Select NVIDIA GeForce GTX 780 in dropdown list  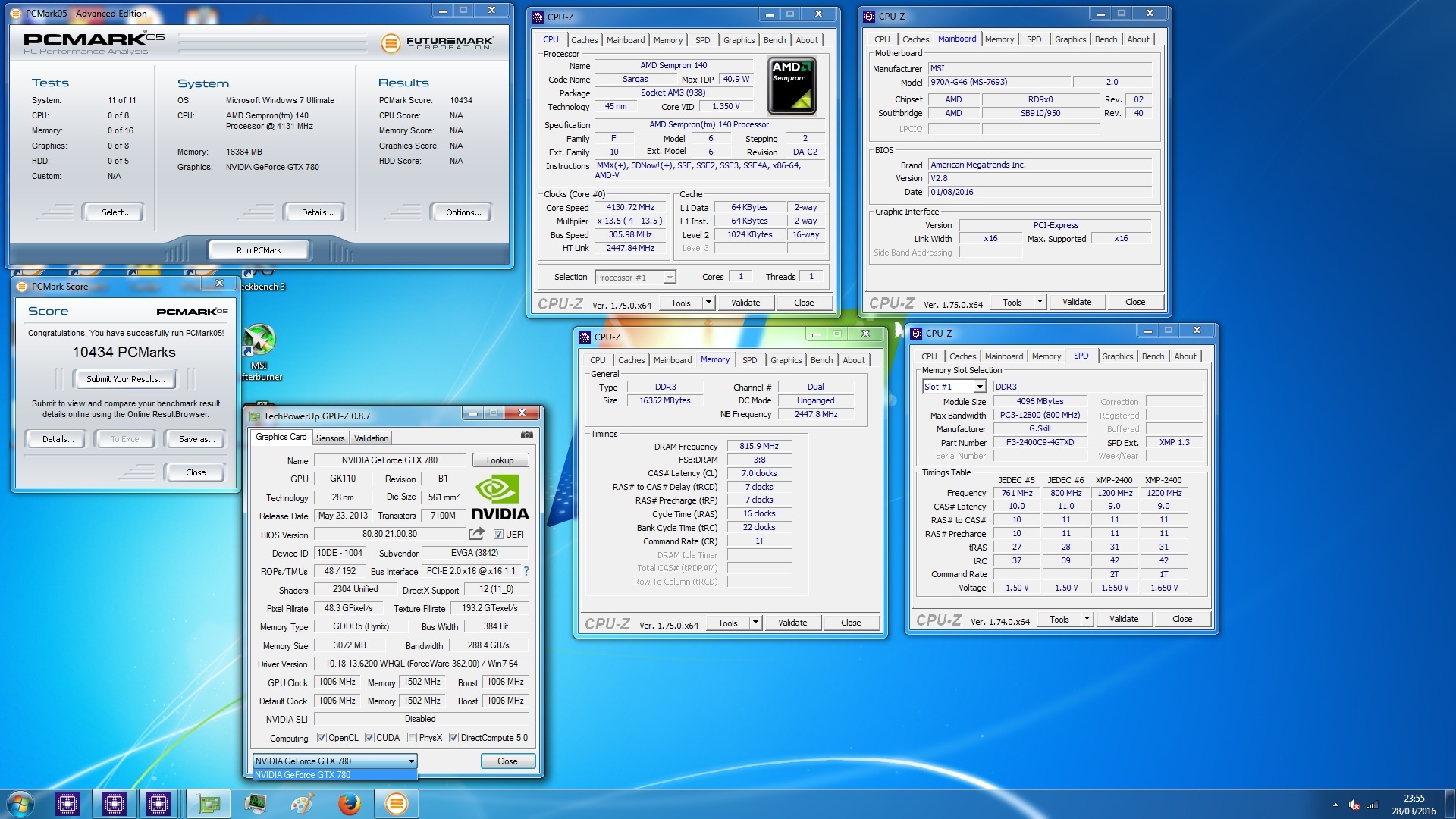(335, 775)
